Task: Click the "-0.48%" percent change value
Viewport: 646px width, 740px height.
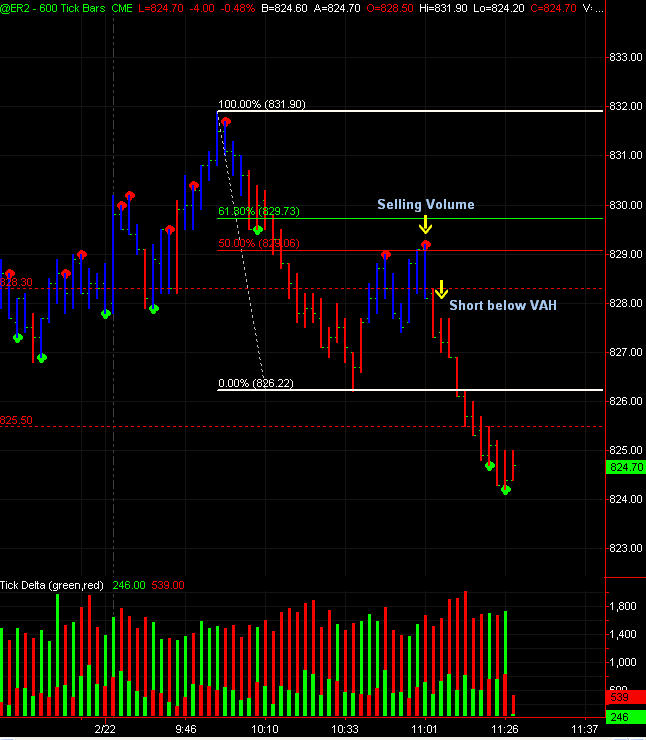Action: [237, 8]
